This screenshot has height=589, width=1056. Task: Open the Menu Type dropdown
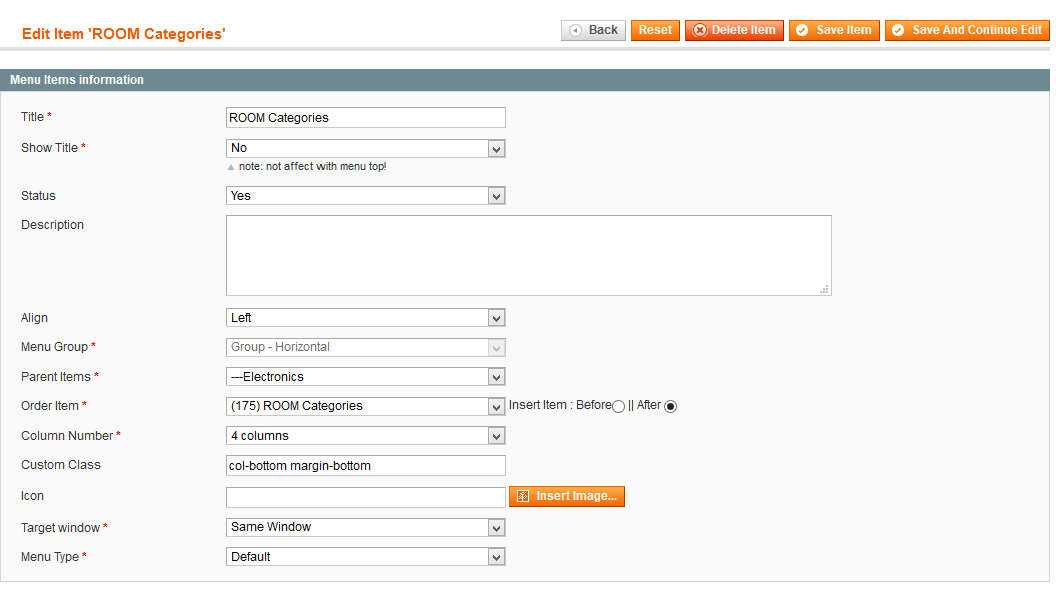[x=366, y=557]
